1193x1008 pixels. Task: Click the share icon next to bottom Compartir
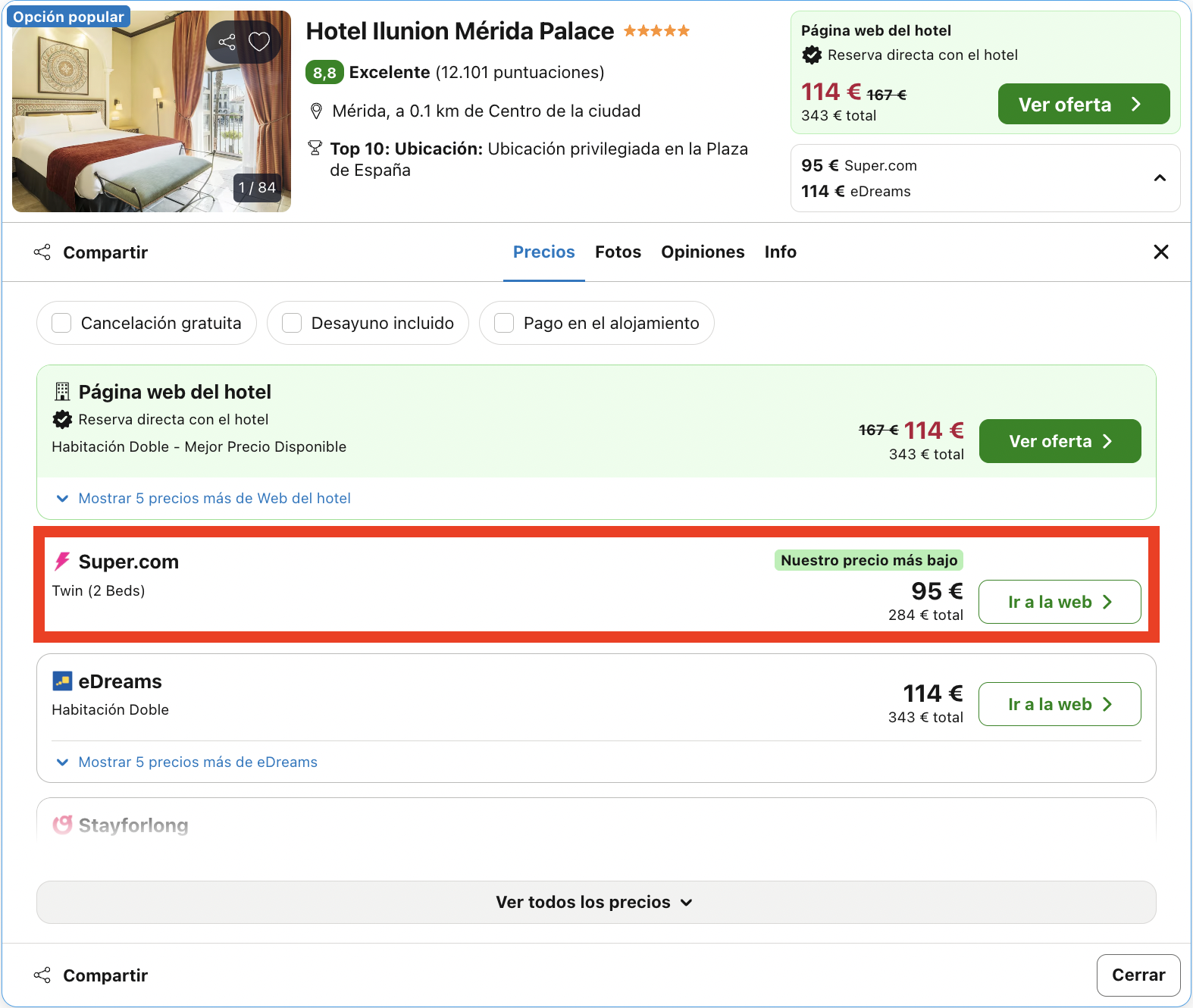[42, 975]
